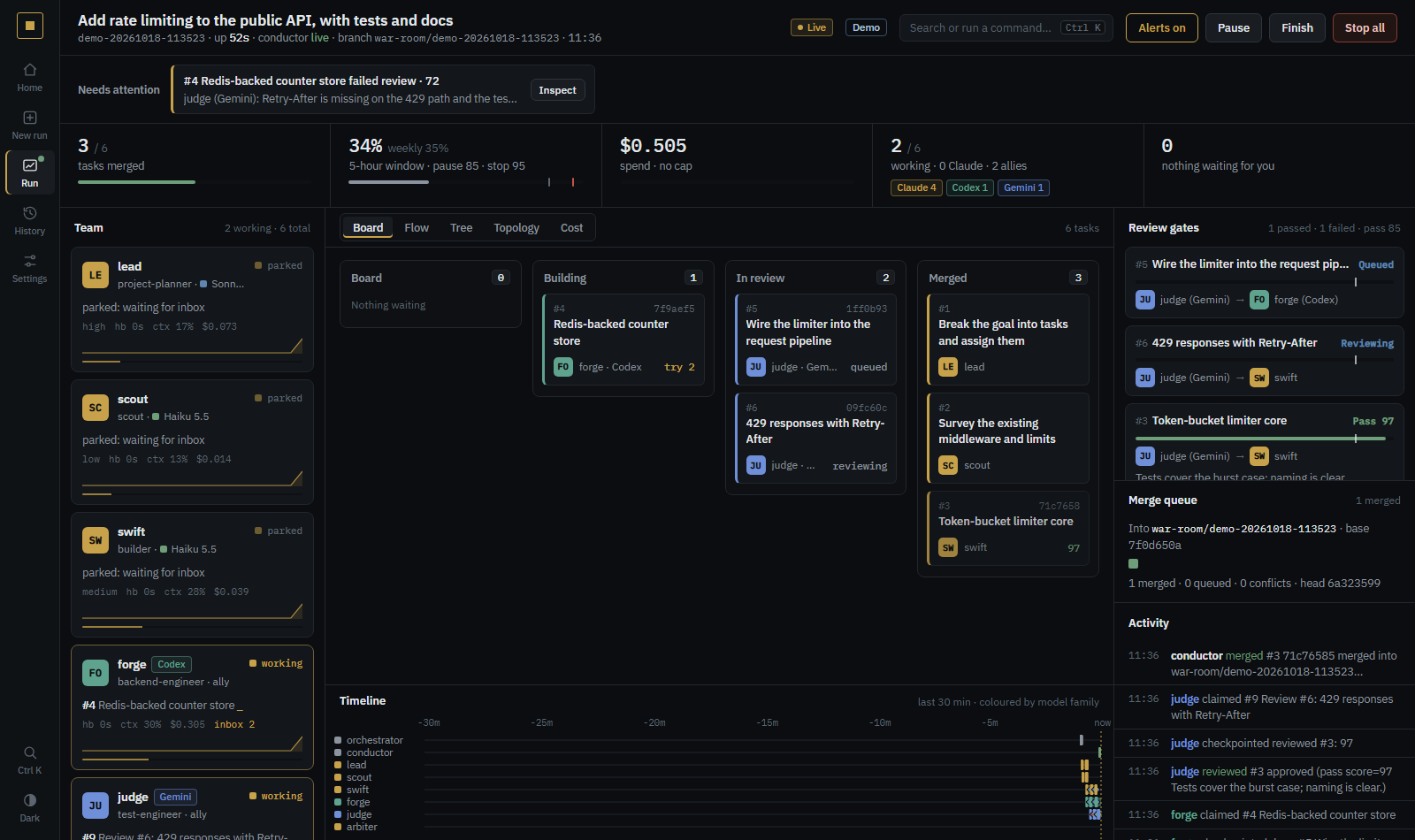The image size is (1415, 840).
Task: Click the LE avatar on lead card
Action: (96, 275)
